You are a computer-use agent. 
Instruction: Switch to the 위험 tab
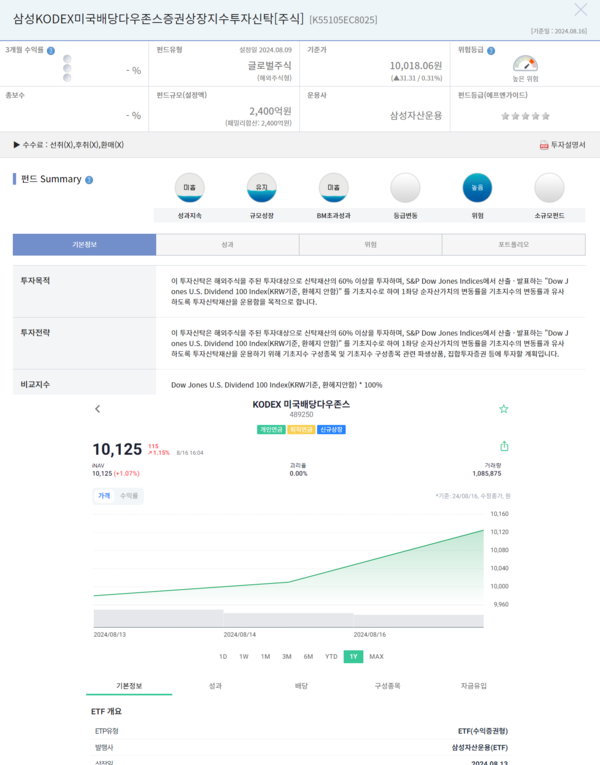(371, 244)
